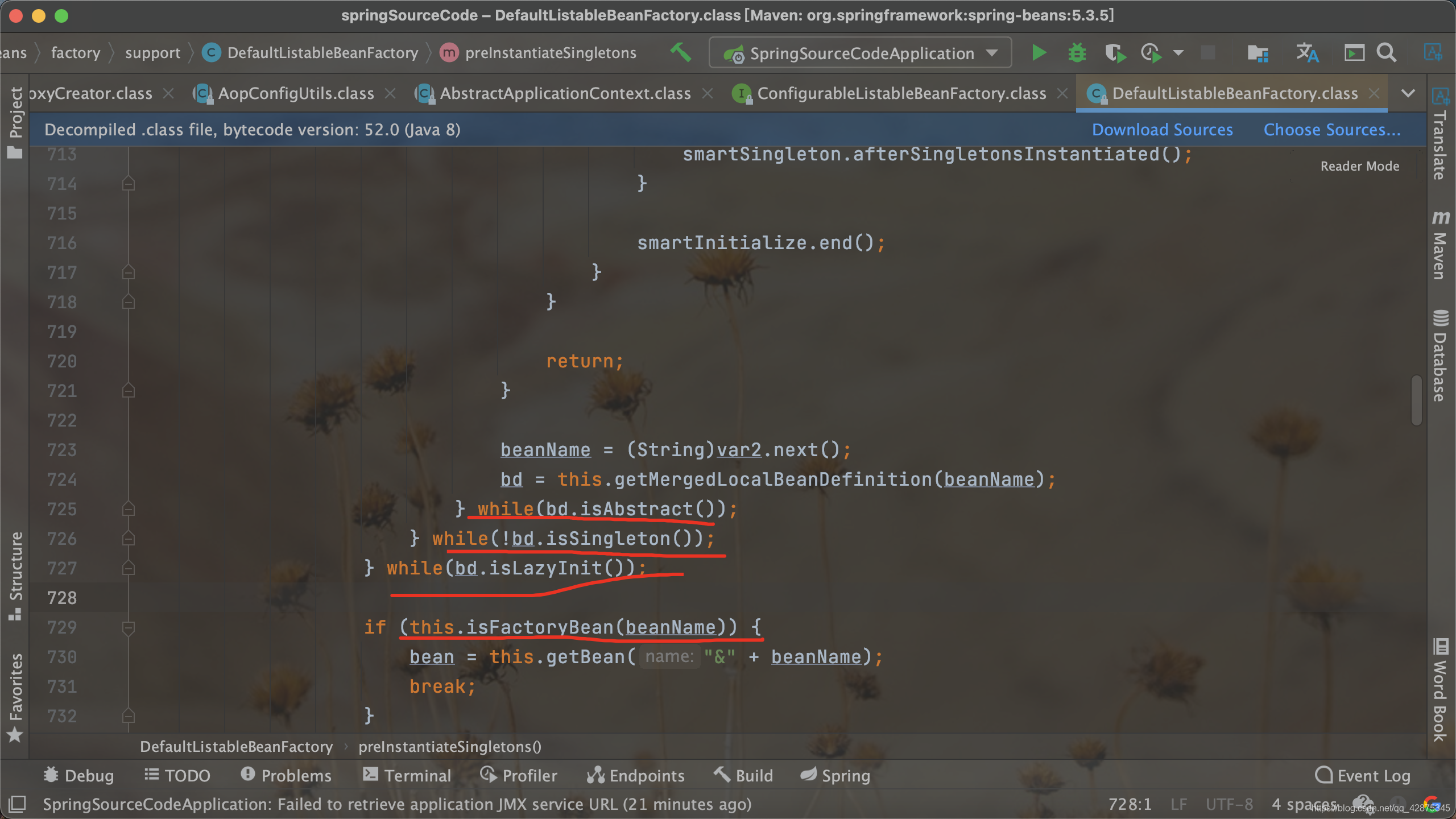Click Choose Sources link

pyautogui.click(x=1331, y=130)
